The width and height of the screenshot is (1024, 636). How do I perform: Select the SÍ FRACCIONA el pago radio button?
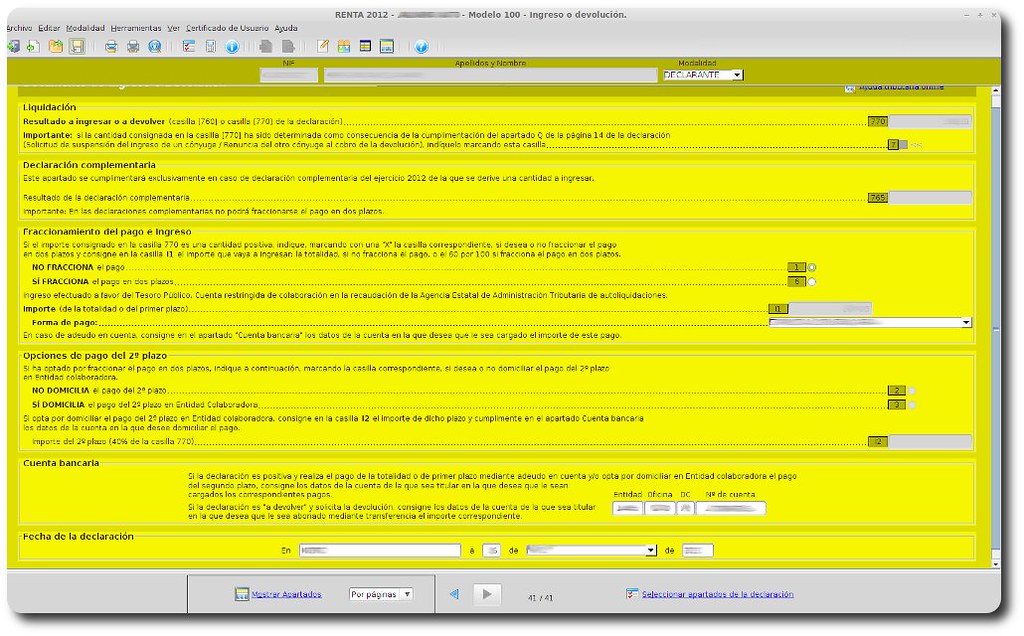(x=812, y=282)
